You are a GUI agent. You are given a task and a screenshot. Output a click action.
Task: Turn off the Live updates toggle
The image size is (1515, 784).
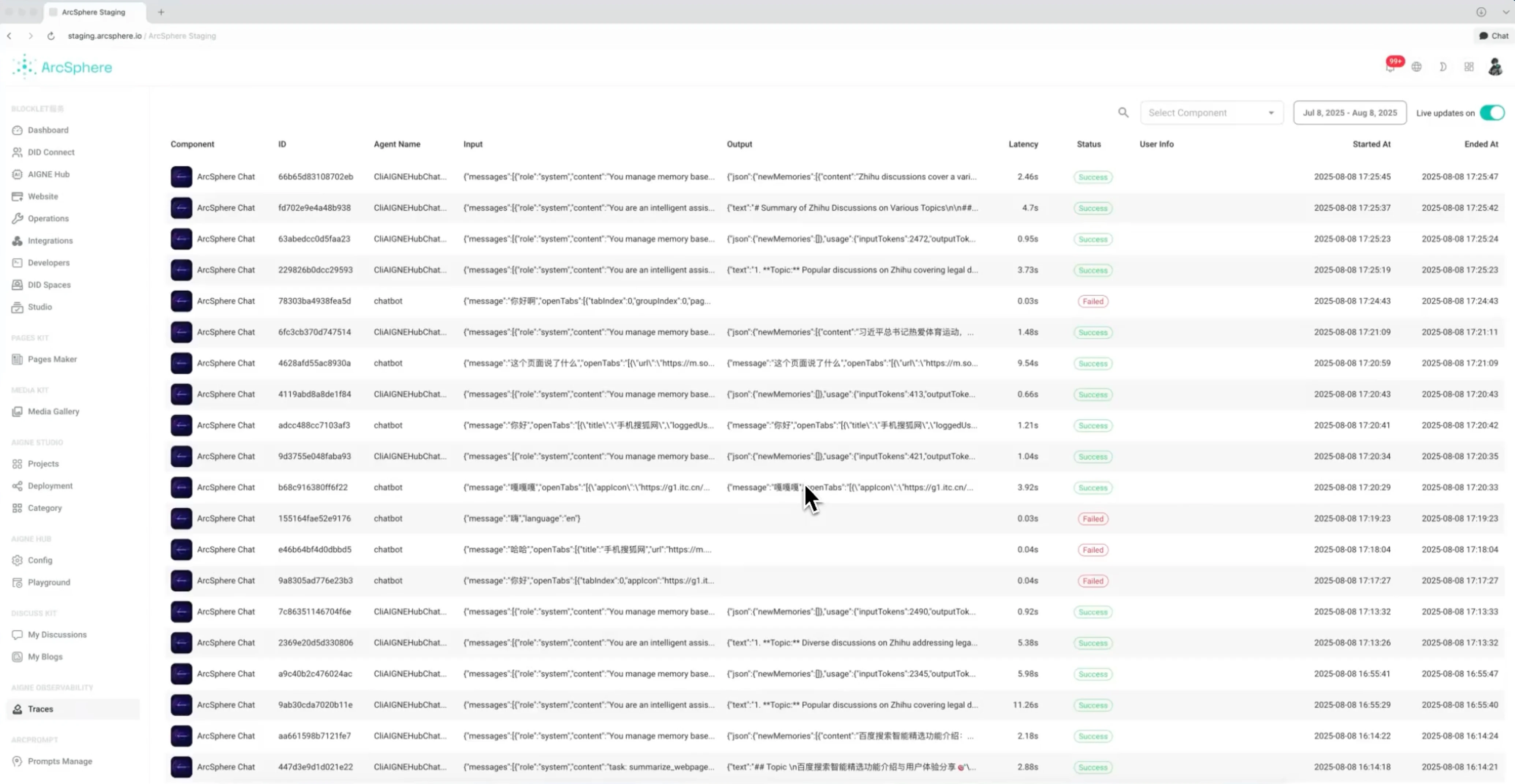(1492, 112)
